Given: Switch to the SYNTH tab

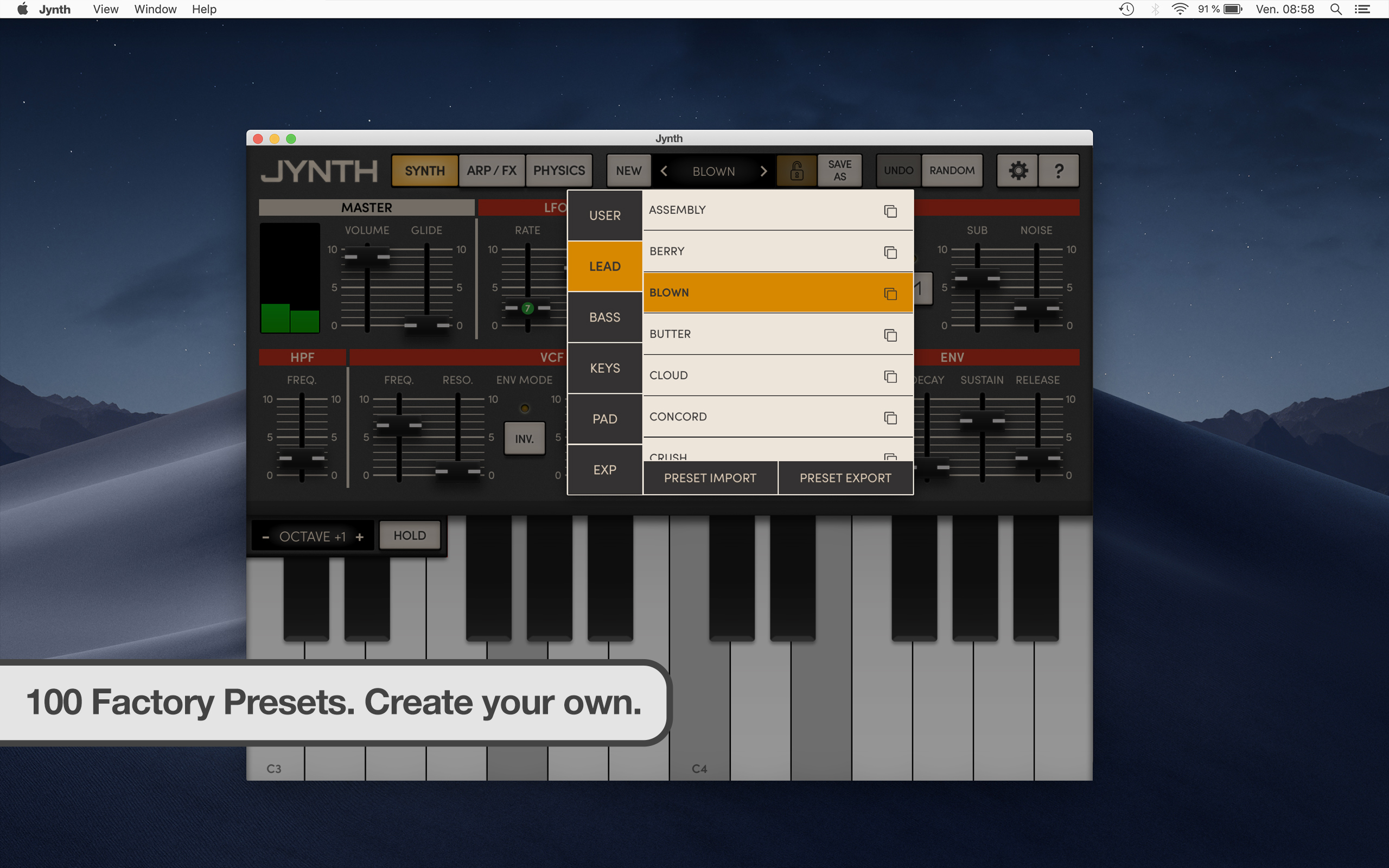Looking at the screenshot, I should click(x=425, y=170).
